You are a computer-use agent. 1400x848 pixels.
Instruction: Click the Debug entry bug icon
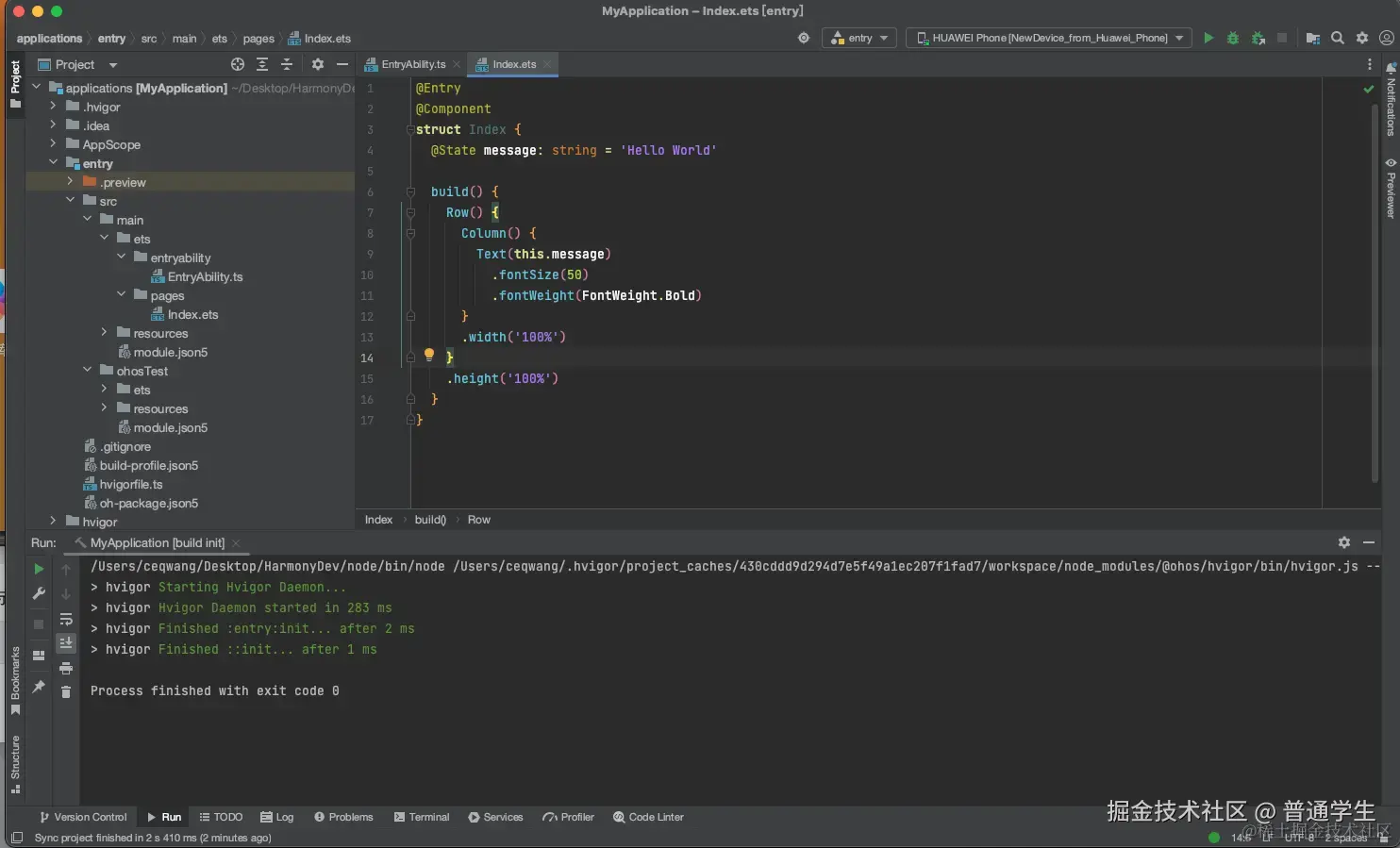point(1233,38)
